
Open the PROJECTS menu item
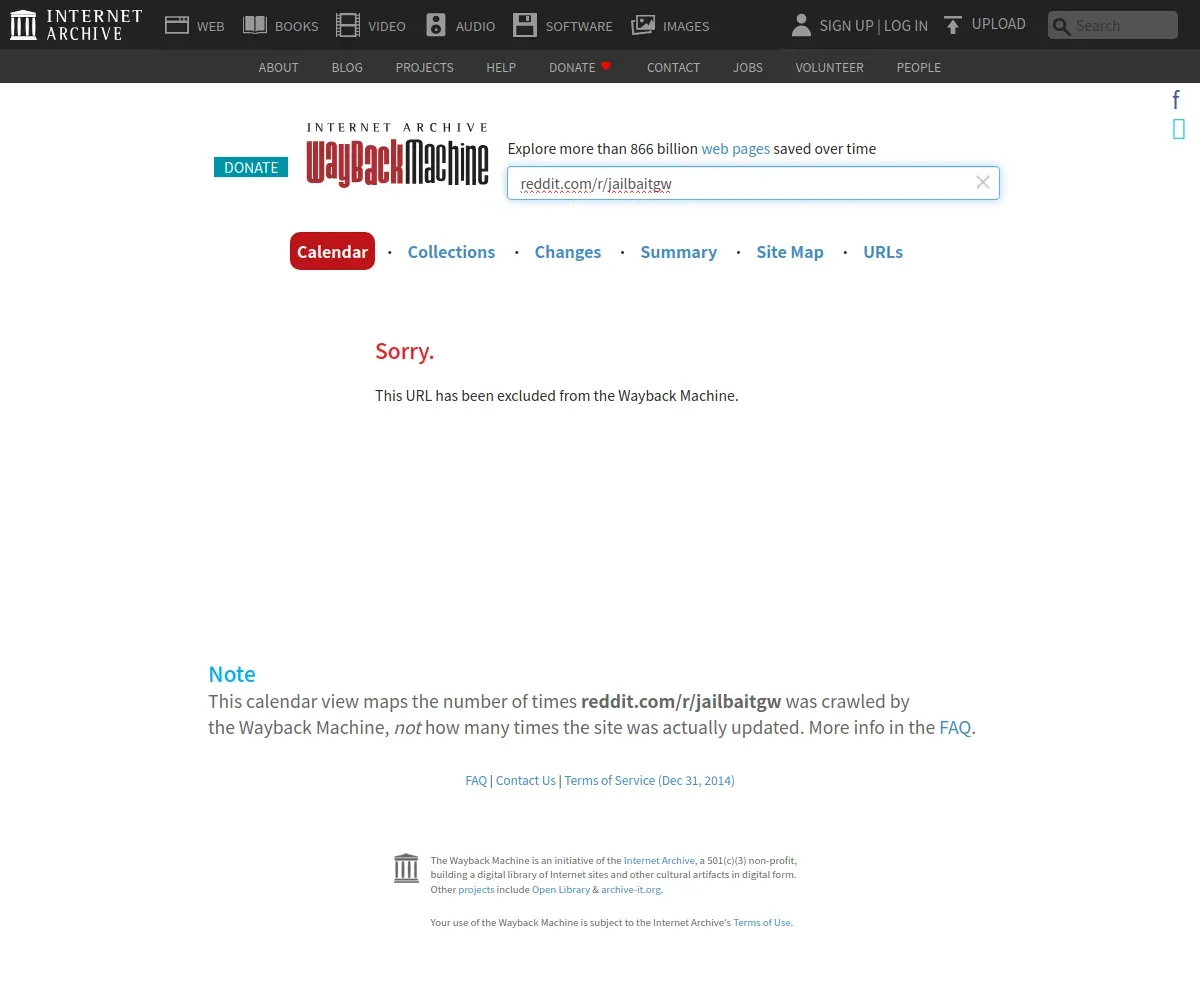[x=424, y=67]
